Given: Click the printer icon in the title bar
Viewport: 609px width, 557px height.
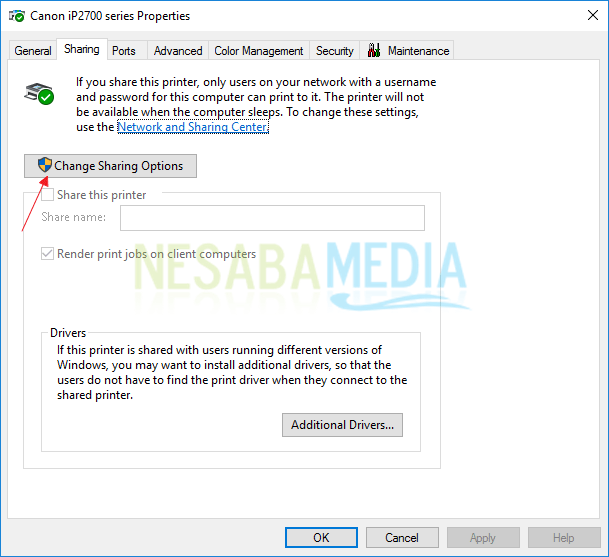Looking at the screenshot, I should [17, 16].
